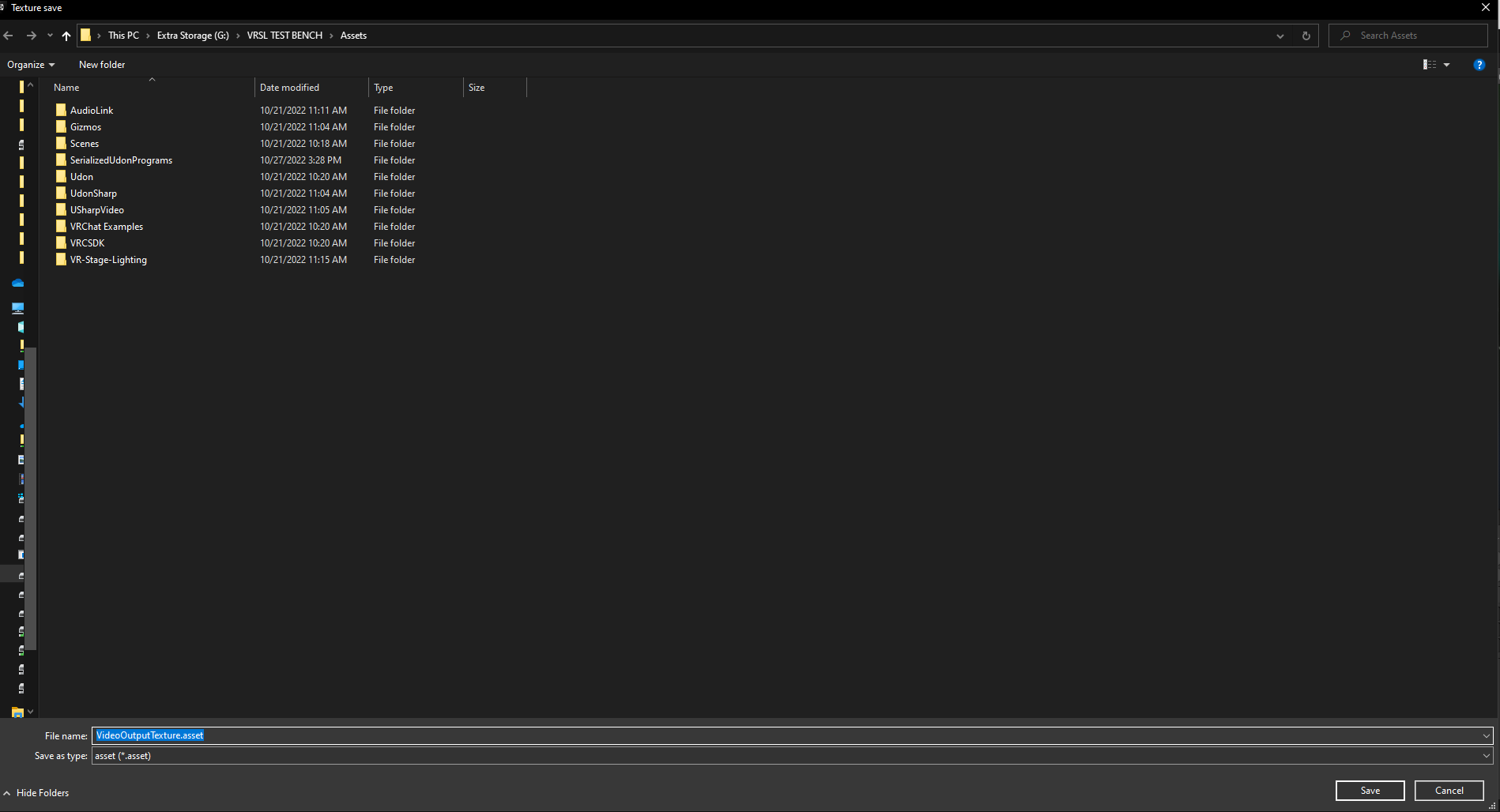Click the navigation pane scrollbar thumb

tap(31, 498)
